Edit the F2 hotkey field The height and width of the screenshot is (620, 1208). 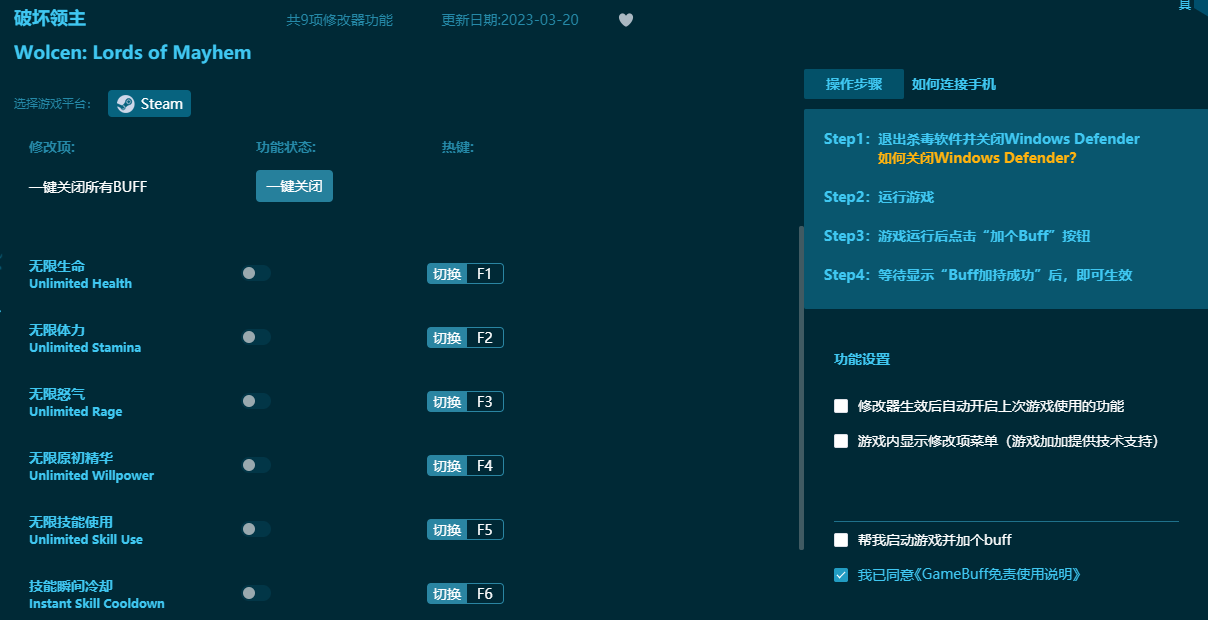pyautogui.click(x=485, y=338)
